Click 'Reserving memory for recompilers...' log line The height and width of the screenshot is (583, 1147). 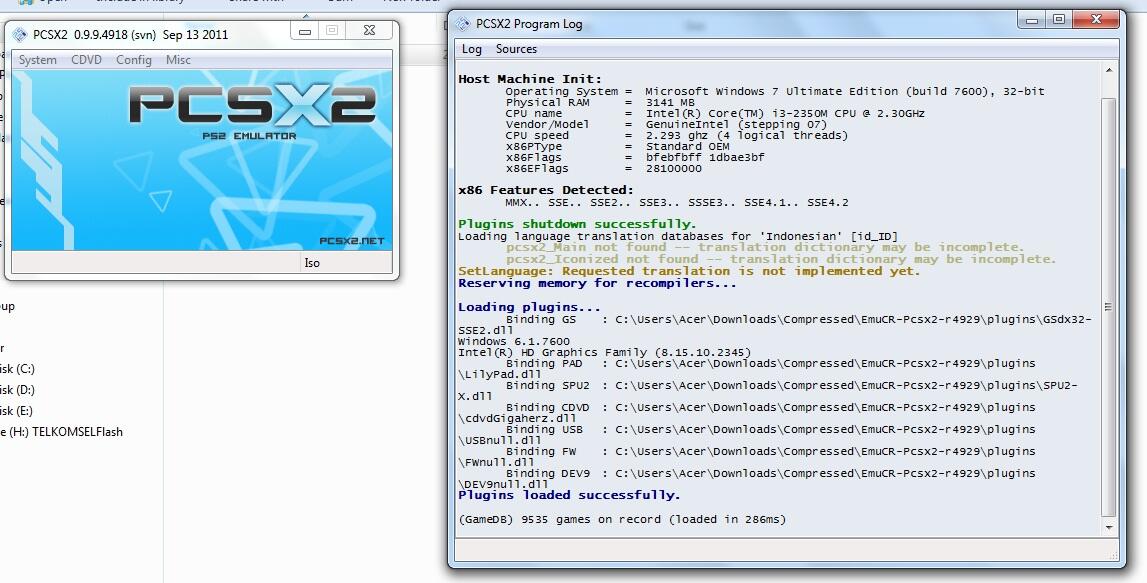click(x=597, y=283)
